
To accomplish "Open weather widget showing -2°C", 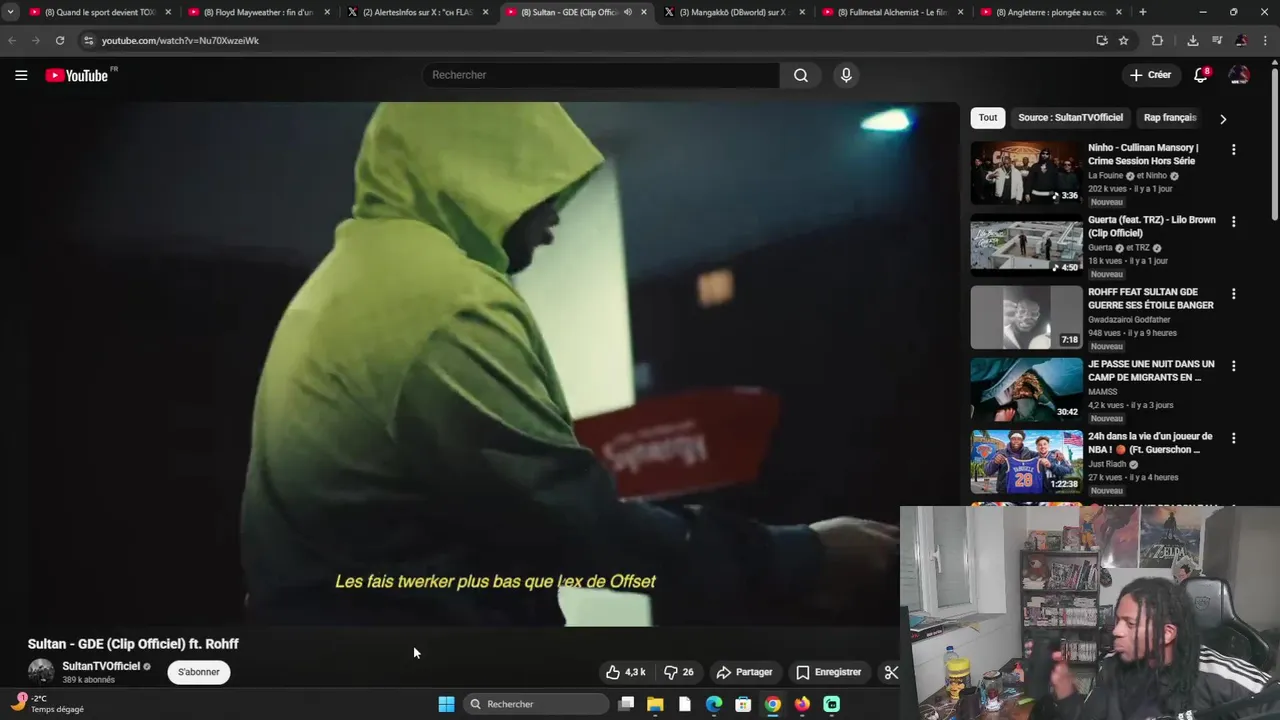I will pyautogui.click(x=48, y=704).
